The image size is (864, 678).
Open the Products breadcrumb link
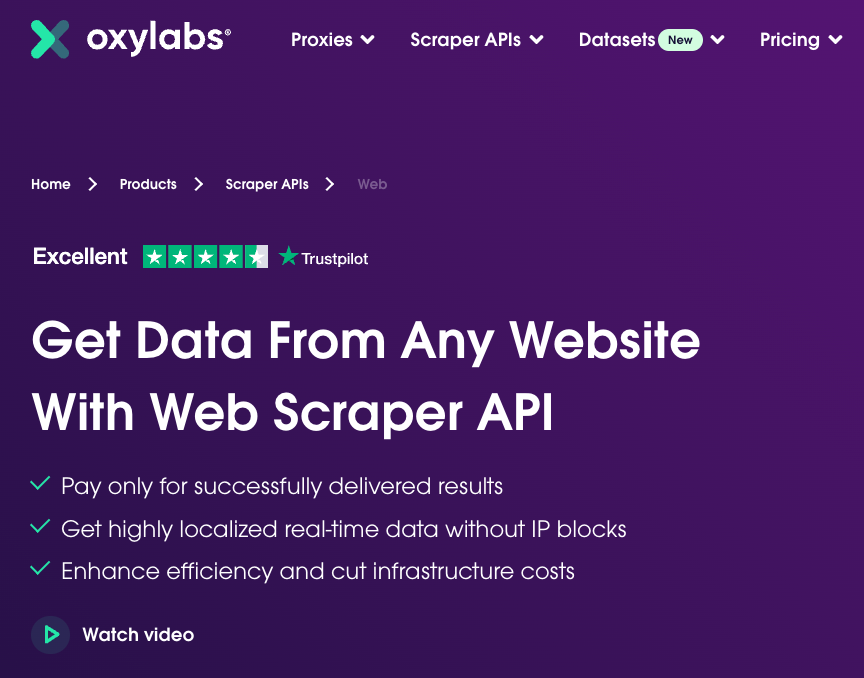click(x=148, y=184)
